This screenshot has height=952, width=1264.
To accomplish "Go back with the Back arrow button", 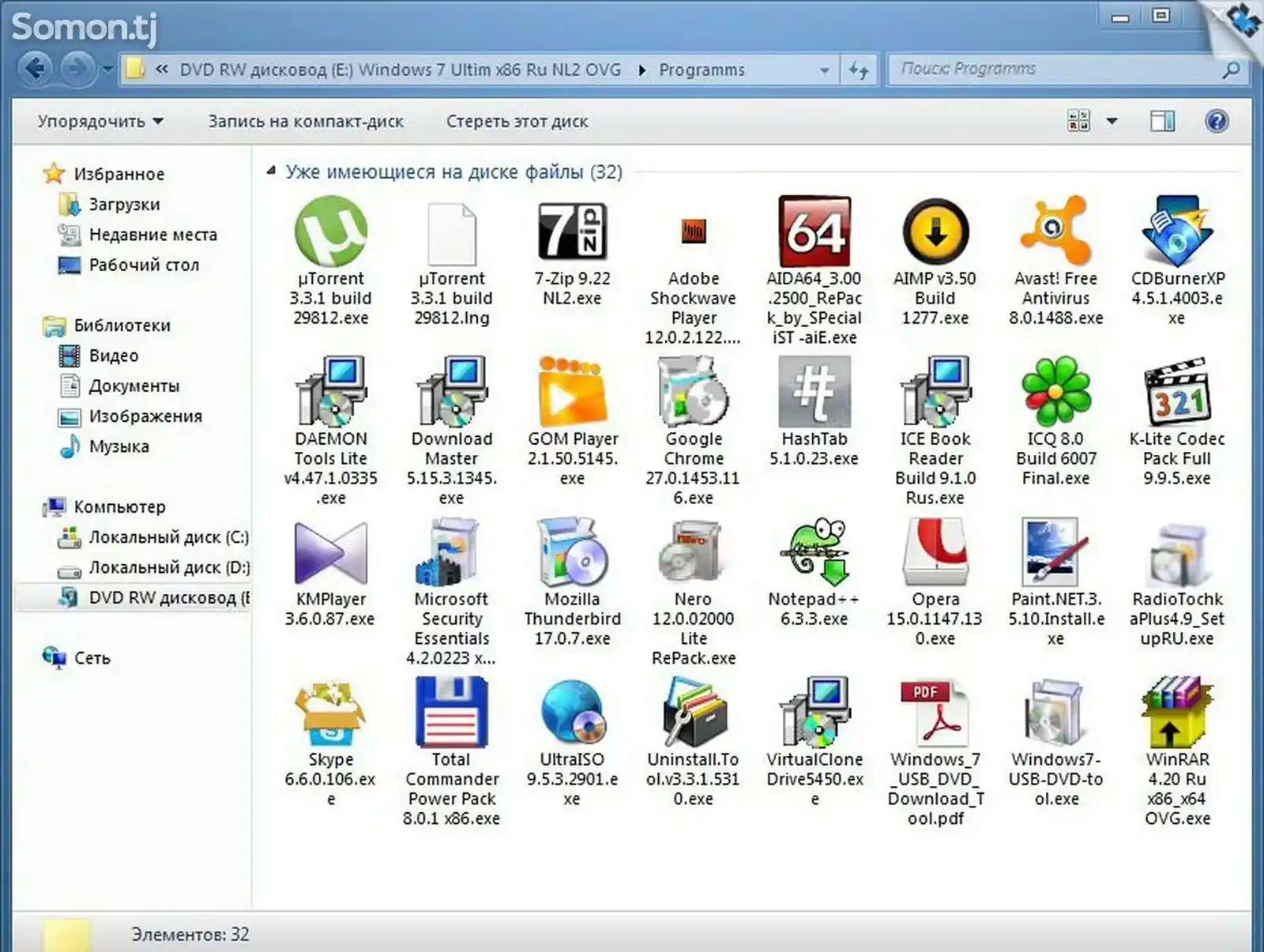I will pos(35,69).
